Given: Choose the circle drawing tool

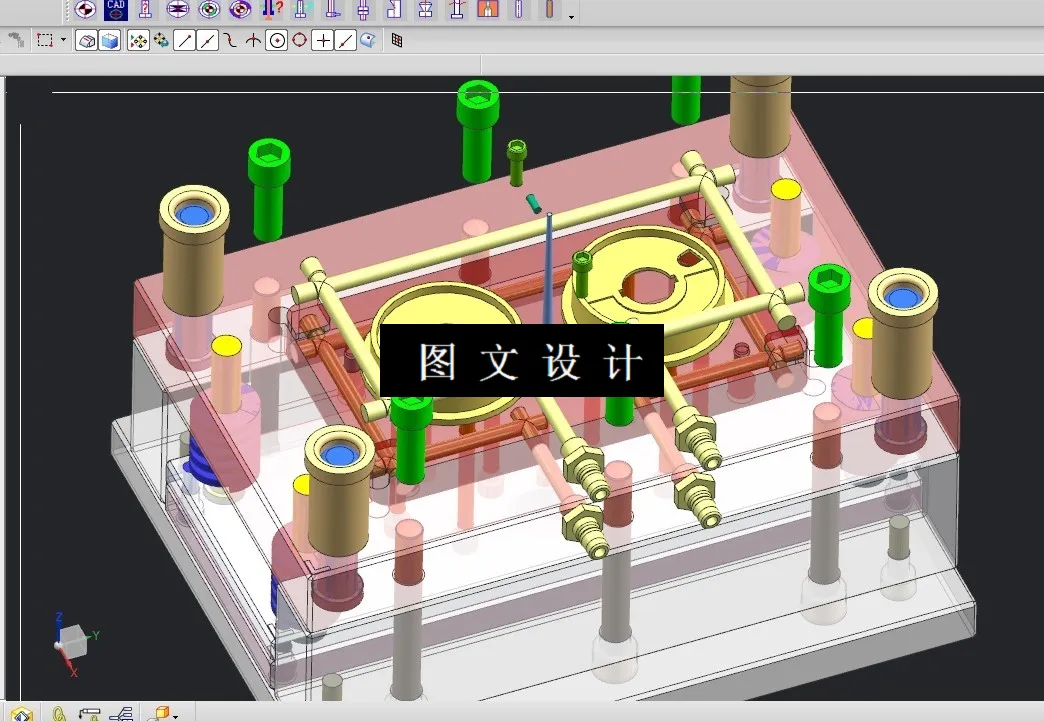Looking at the screenshot, I should tap(275, 40).
